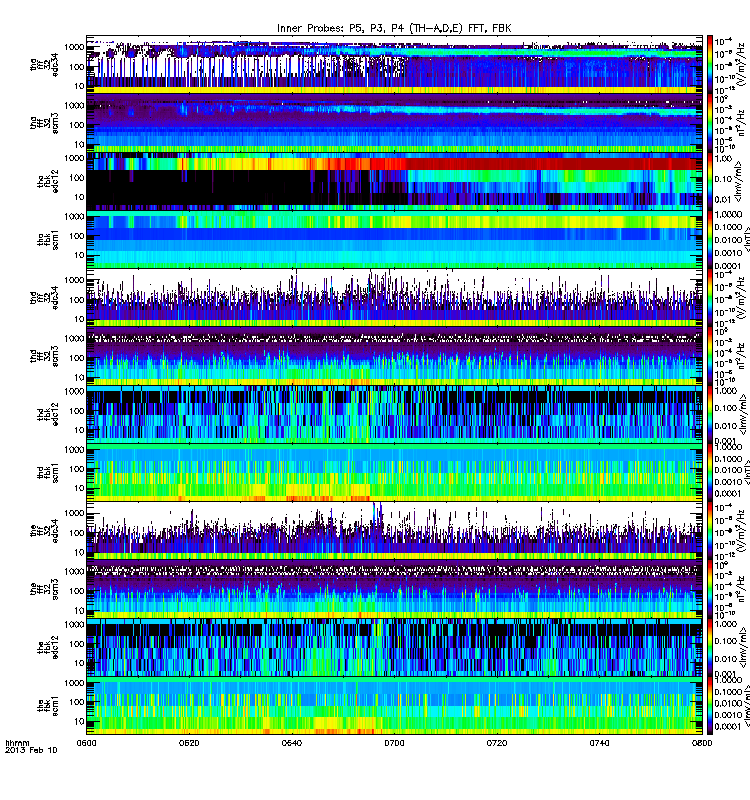The image size is (750, 800).
Task: Click the color bar beside the fbk scm1 panel
Action: (709, 706)
